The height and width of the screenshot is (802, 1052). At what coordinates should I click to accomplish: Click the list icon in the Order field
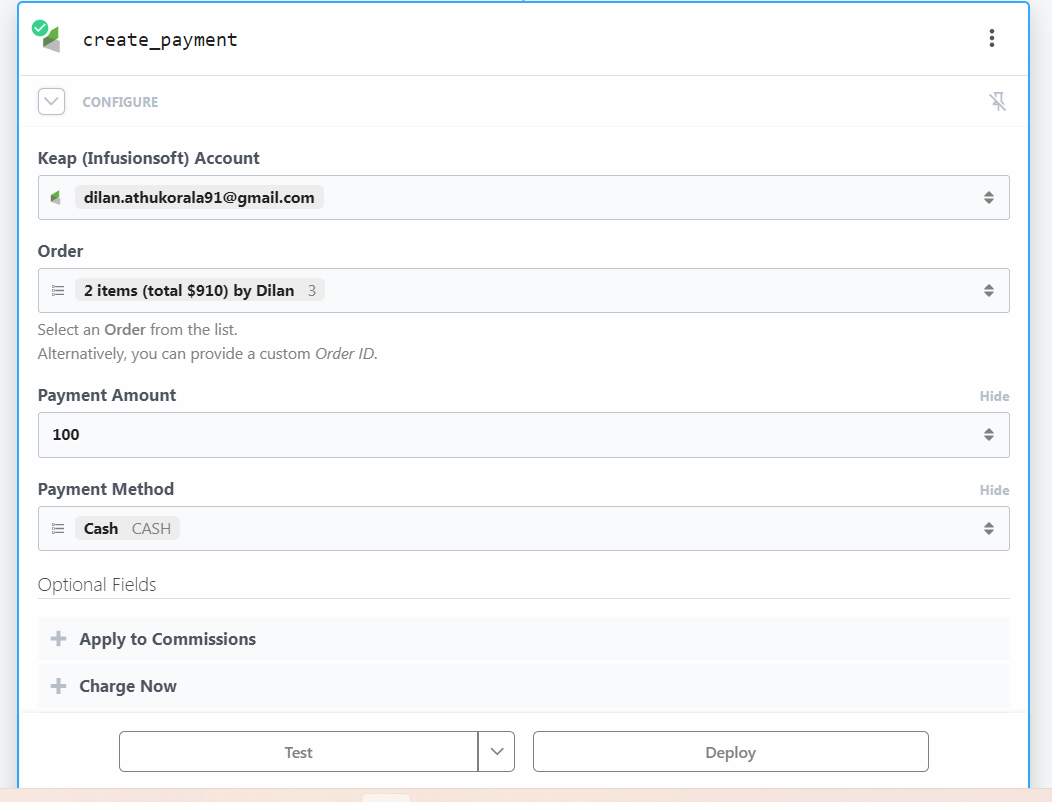(58, 291)
